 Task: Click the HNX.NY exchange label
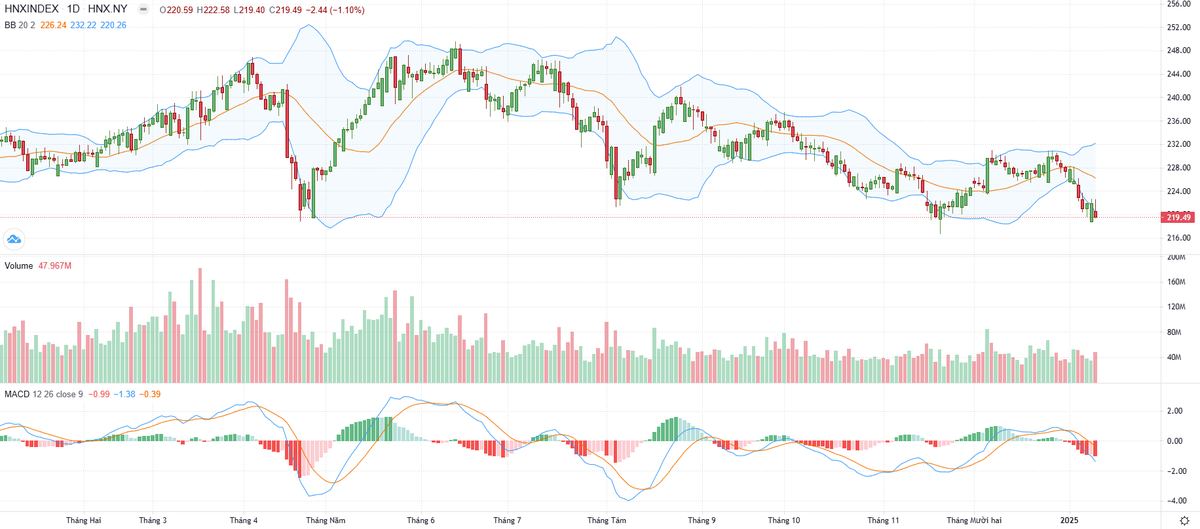pyautogui.click(x=109, y=8)
